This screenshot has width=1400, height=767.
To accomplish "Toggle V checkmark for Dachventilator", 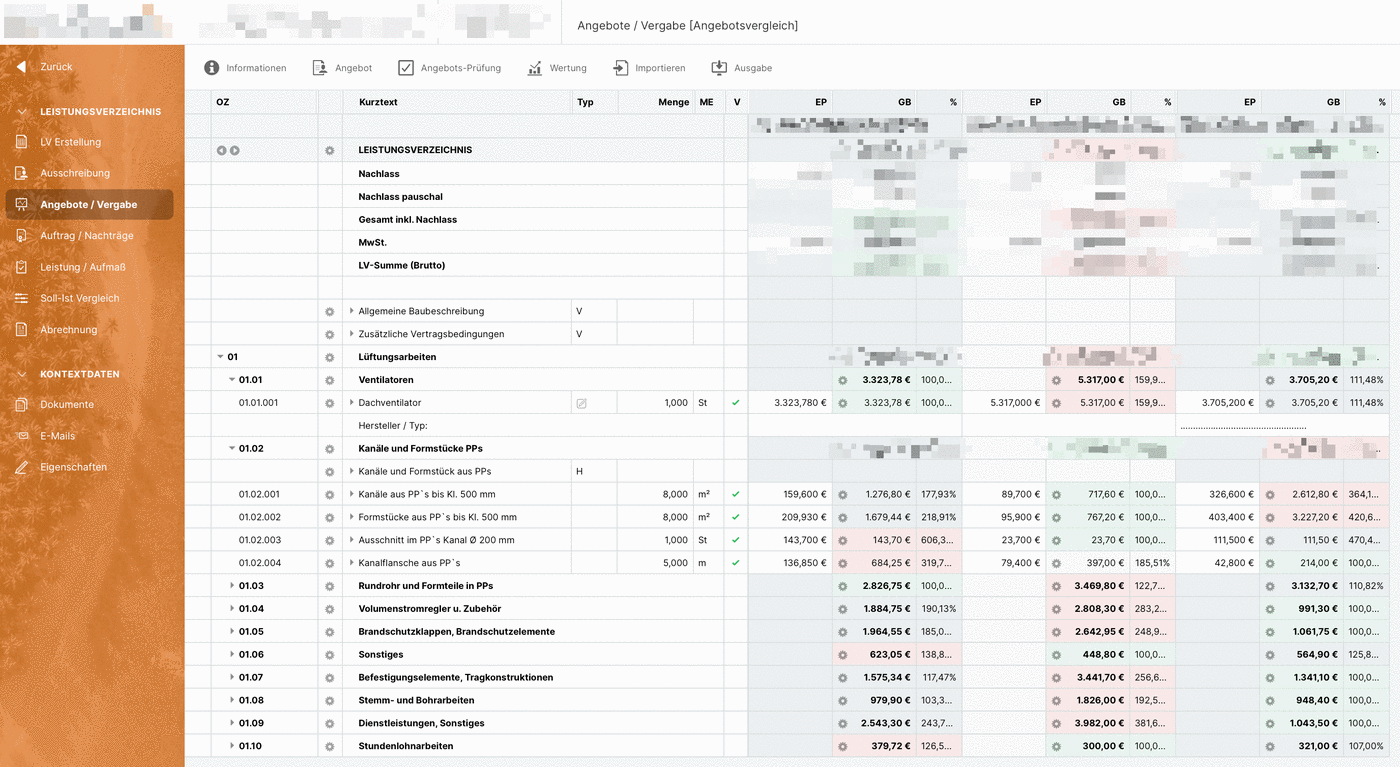I will 736,403.
